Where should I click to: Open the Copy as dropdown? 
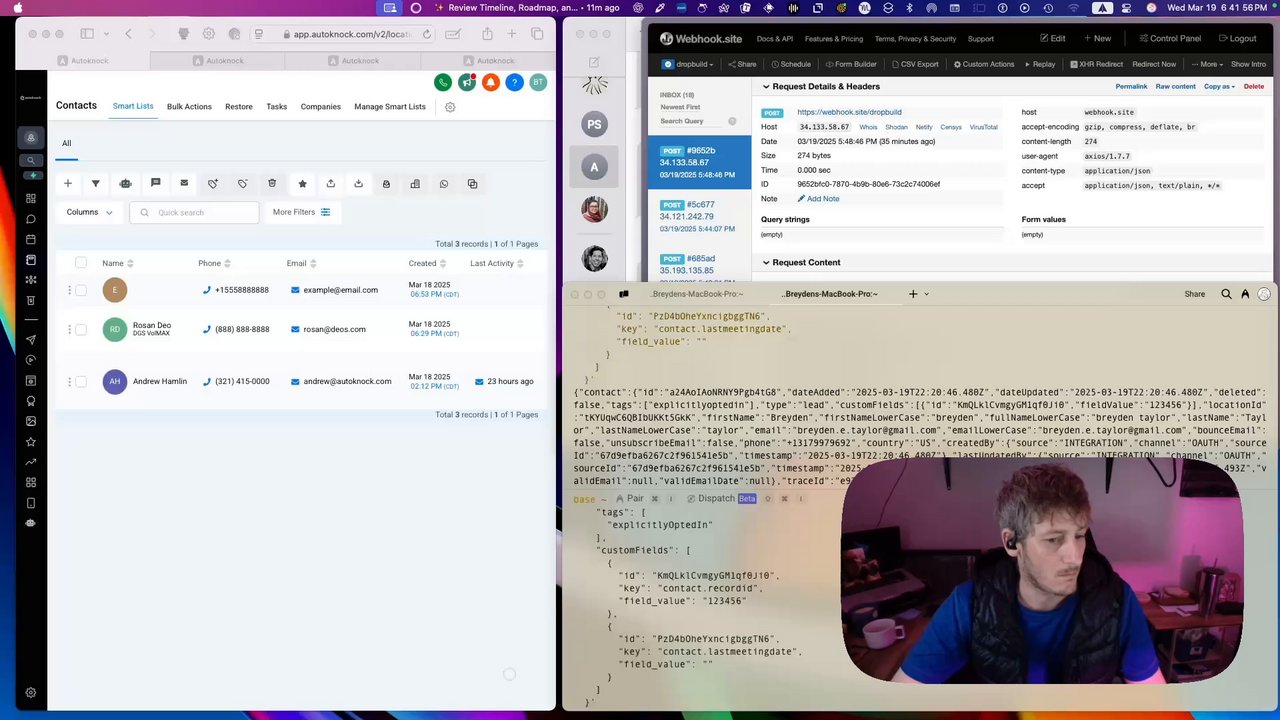[x=1218, y=87]
